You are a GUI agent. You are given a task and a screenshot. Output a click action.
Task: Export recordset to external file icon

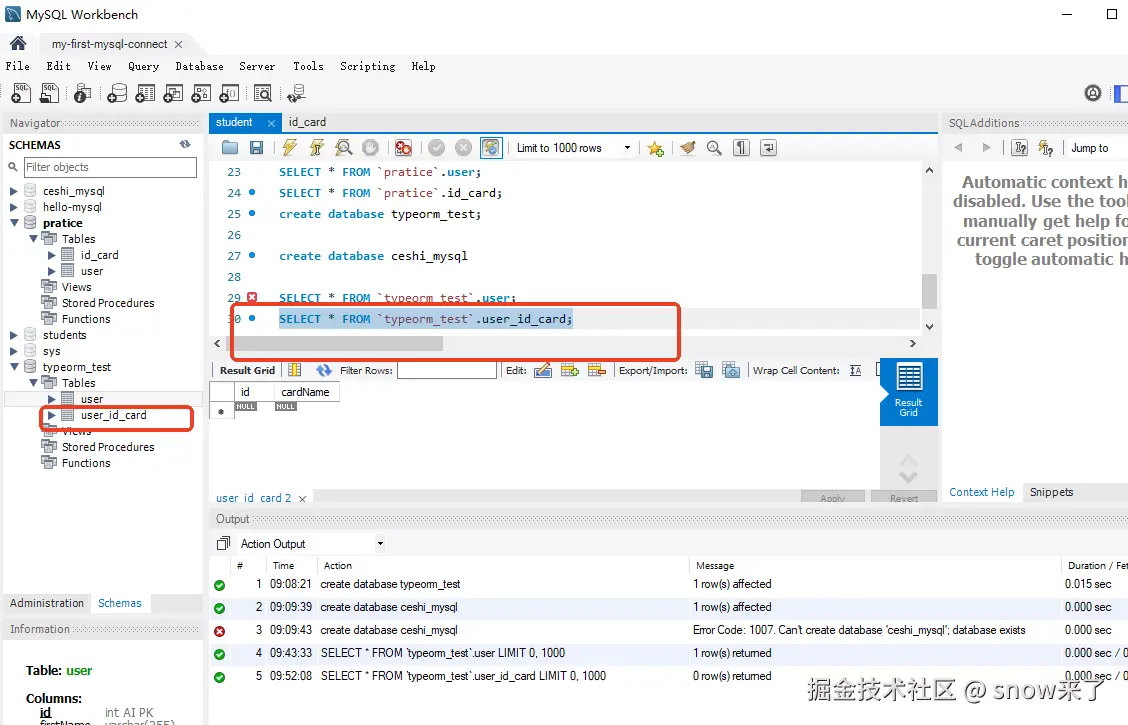(704, 370)
